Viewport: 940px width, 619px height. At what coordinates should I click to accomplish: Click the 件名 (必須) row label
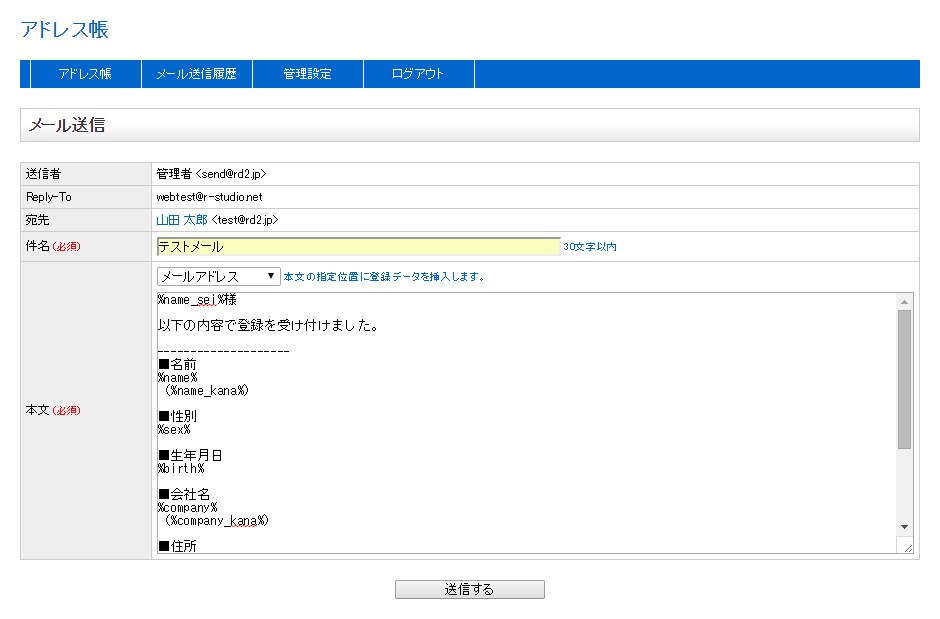[53, 246]
